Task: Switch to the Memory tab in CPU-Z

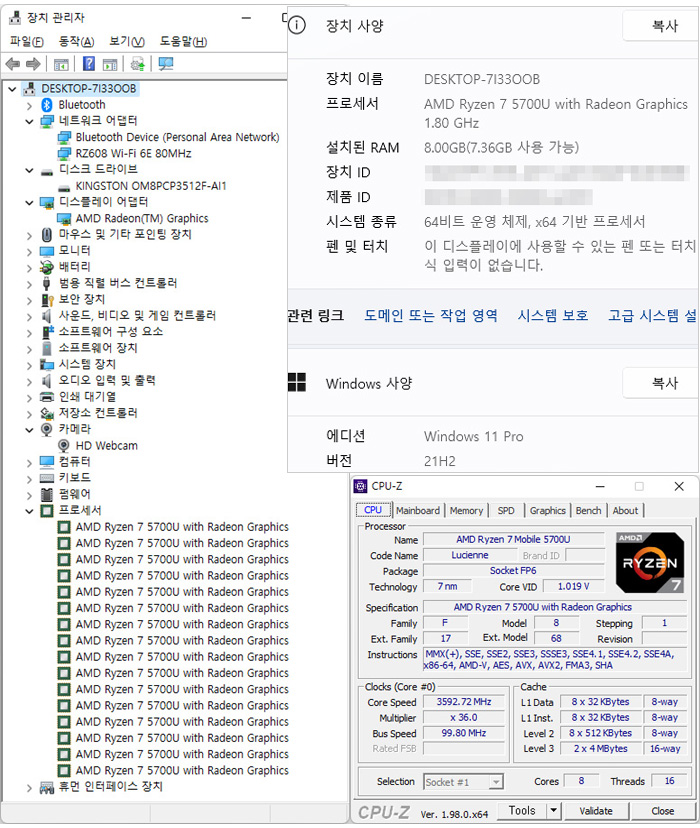Action: pyautogui.click(x=466, y=511)
